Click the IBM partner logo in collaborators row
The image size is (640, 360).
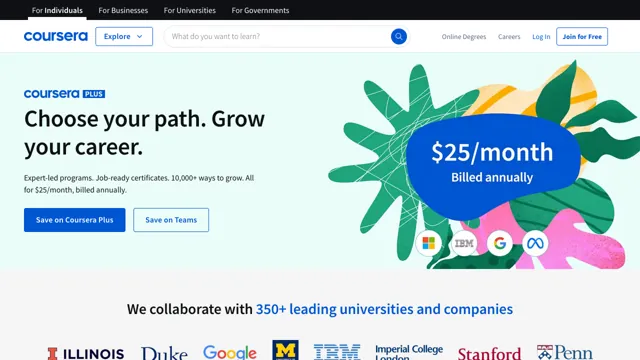pos(337,352)
